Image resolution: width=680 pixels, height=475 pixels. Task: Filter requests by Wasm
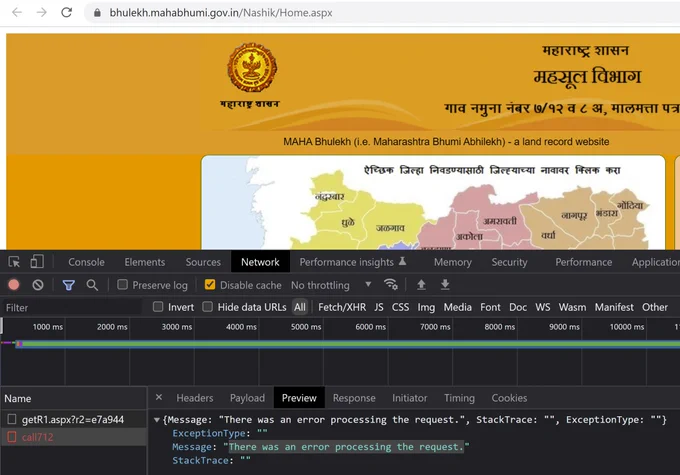(x=572, y=307)
